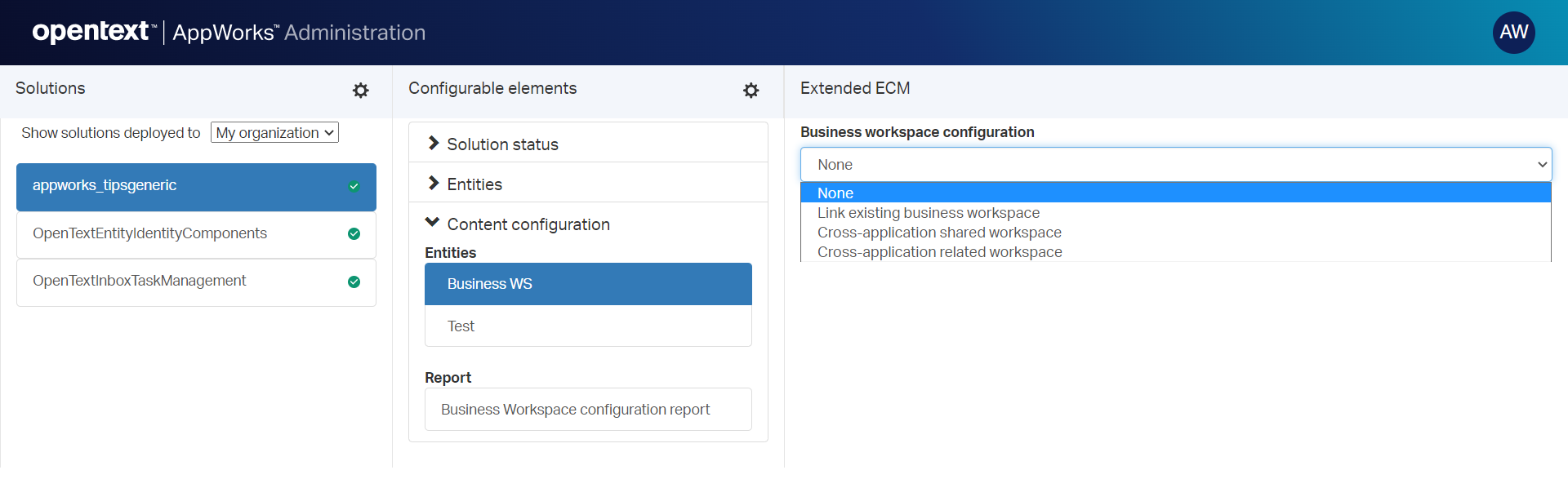1568x479 pixels.
Task: Open OpenTextInboxTaskManagement solution
Action: coord(140,282)
